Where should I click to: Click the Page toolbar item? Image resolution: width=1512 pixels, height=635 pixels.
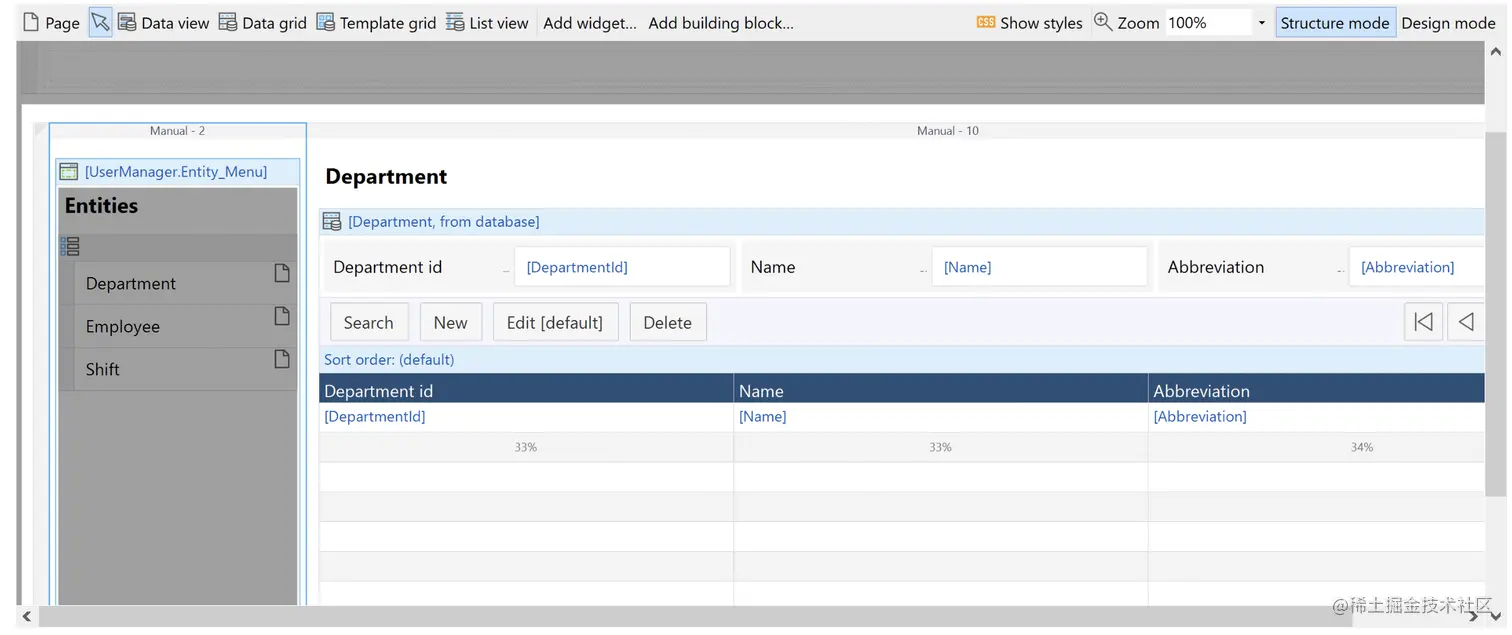click(x=51, y=22)
